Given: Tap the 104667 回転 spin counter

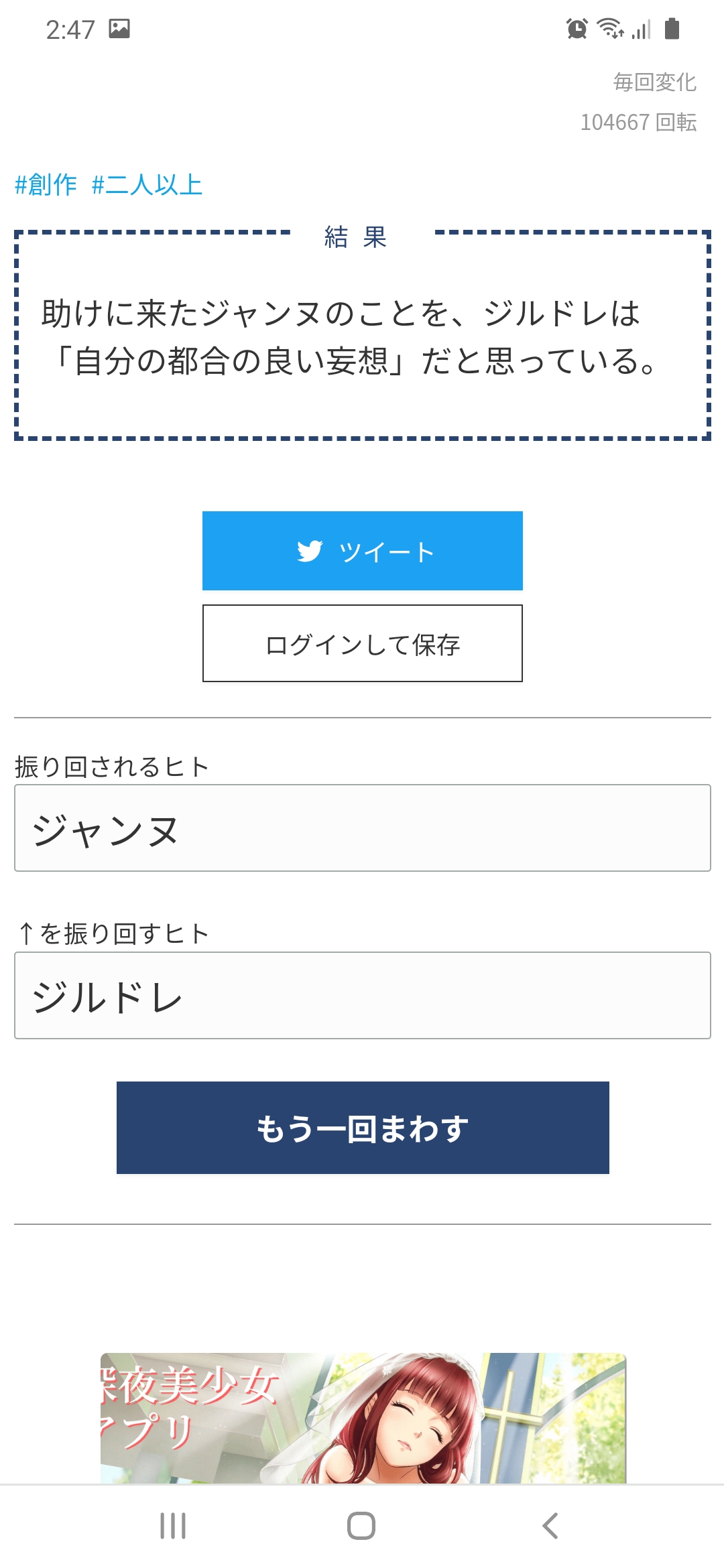Looking at the screenshot, I should point(638,122).
